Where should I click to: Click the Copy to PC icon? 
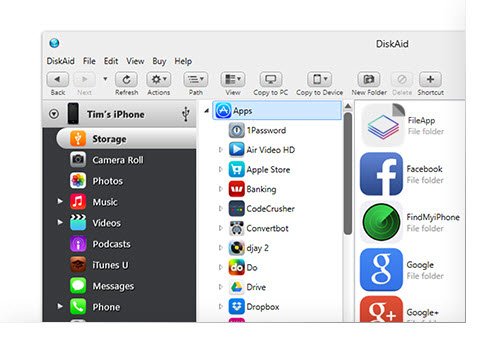270,79
